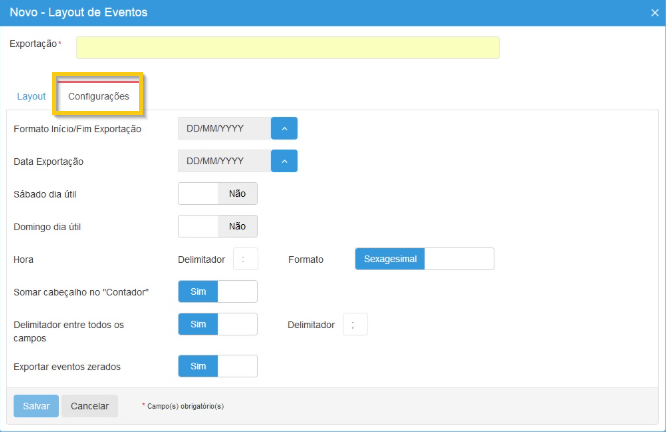This screenshot has height=432, width=666.
Task: Switch to the Layout tab
Action: coord(31,96)
